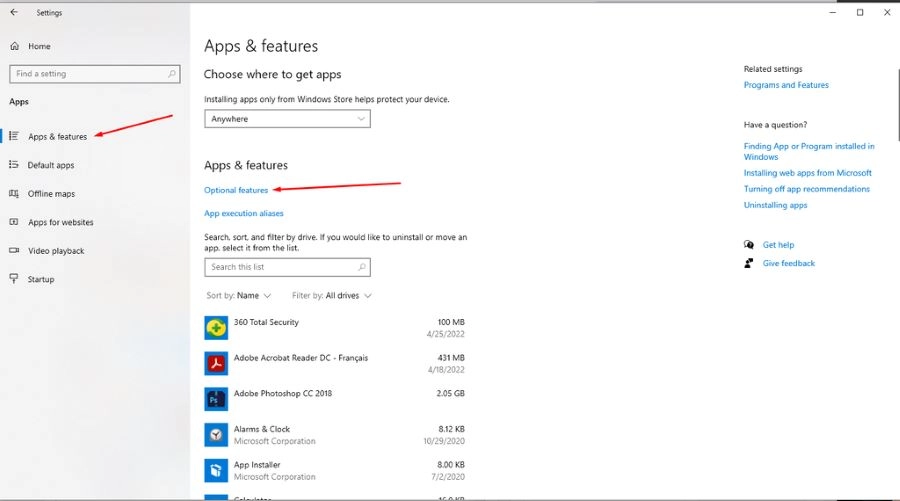This screenshot has height=501, width=900.
Task: Open the Filter by All drives dropdown
Action: pyautogui.click(x=332, y=296)
